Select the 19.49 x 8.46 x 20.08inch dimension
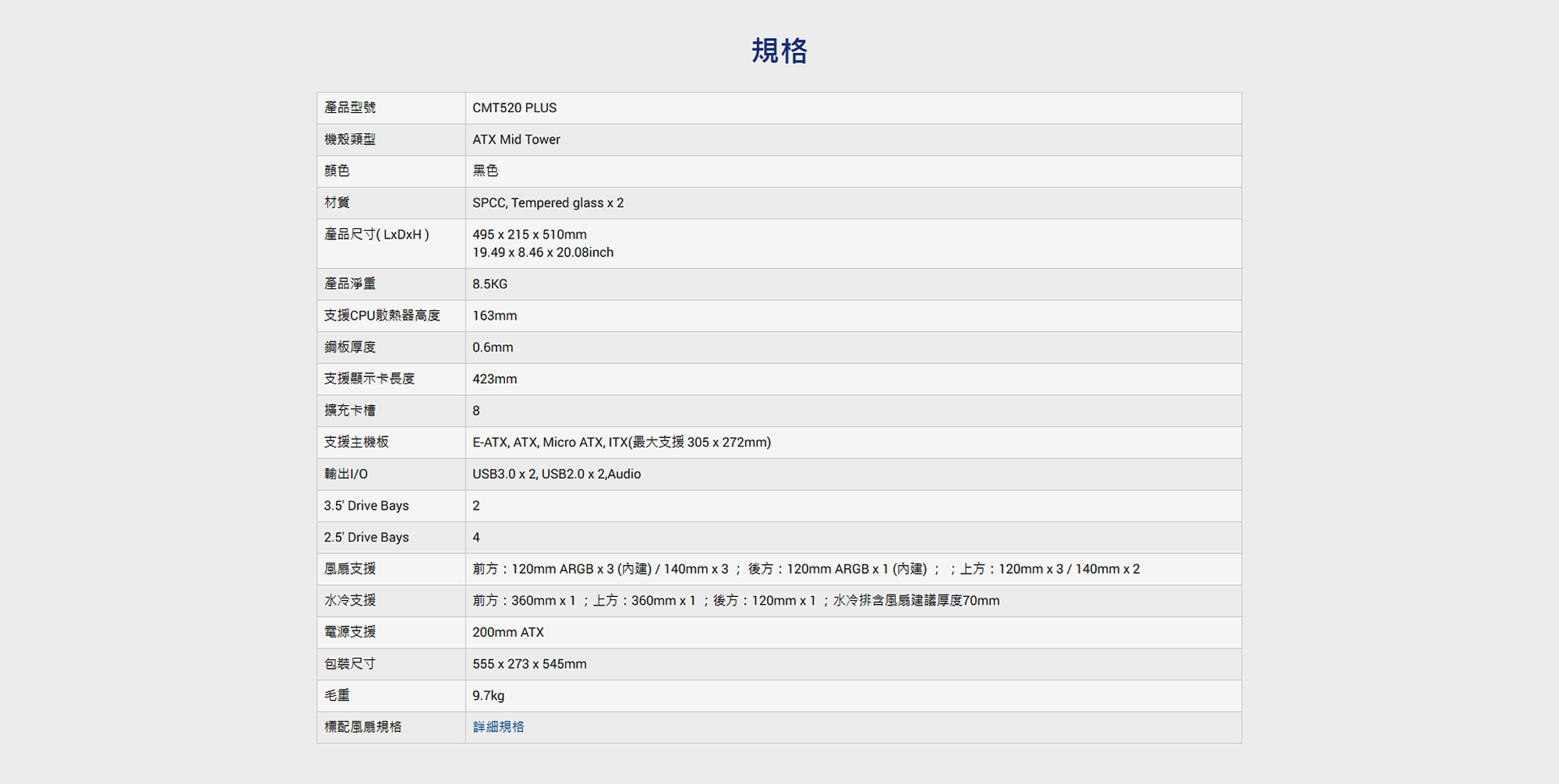This screenshot has height=784, width=1559. click(543, 253)
